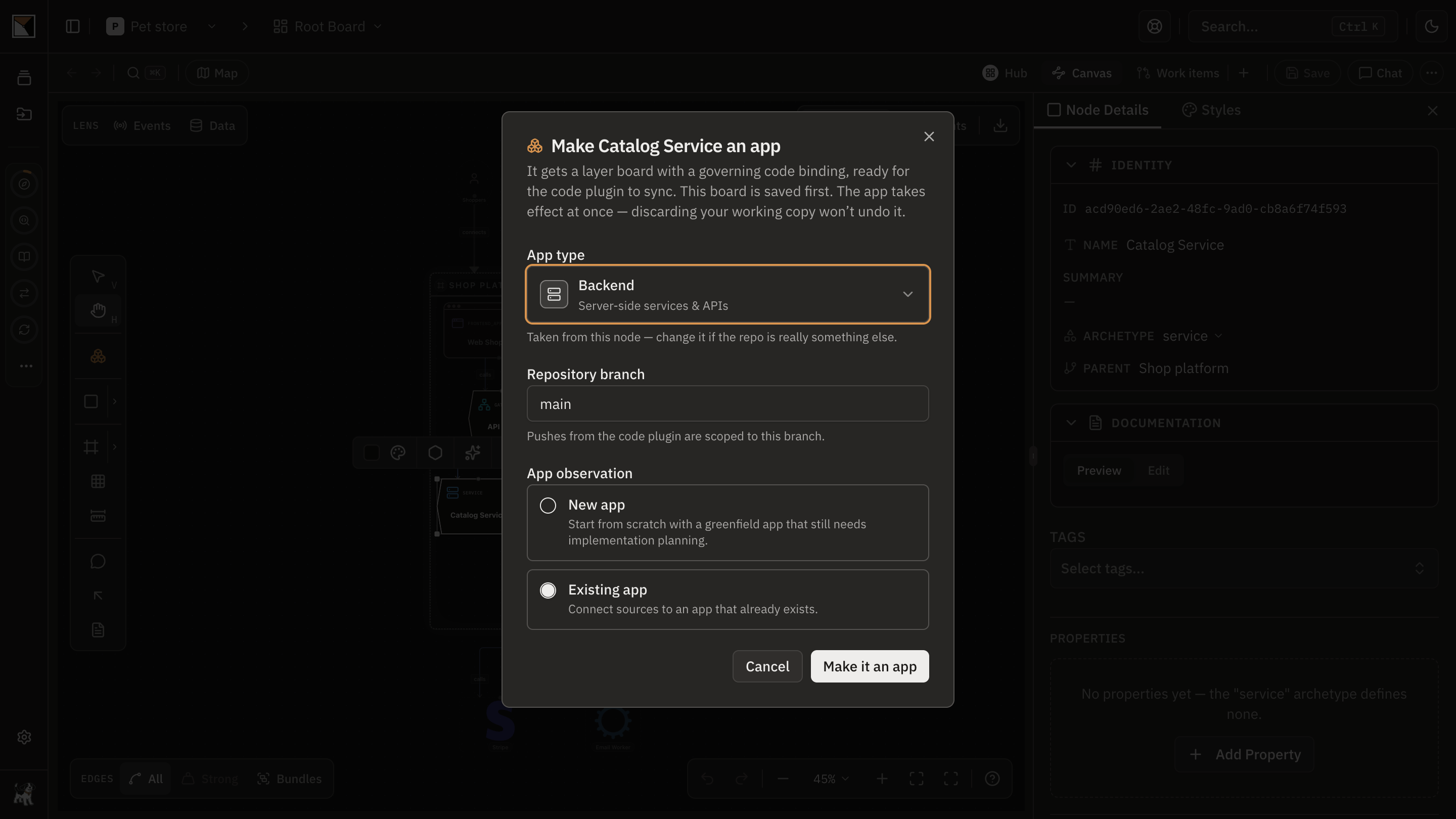
Task: Open the Archetype service dropdown
Action: pos(1193,336)
